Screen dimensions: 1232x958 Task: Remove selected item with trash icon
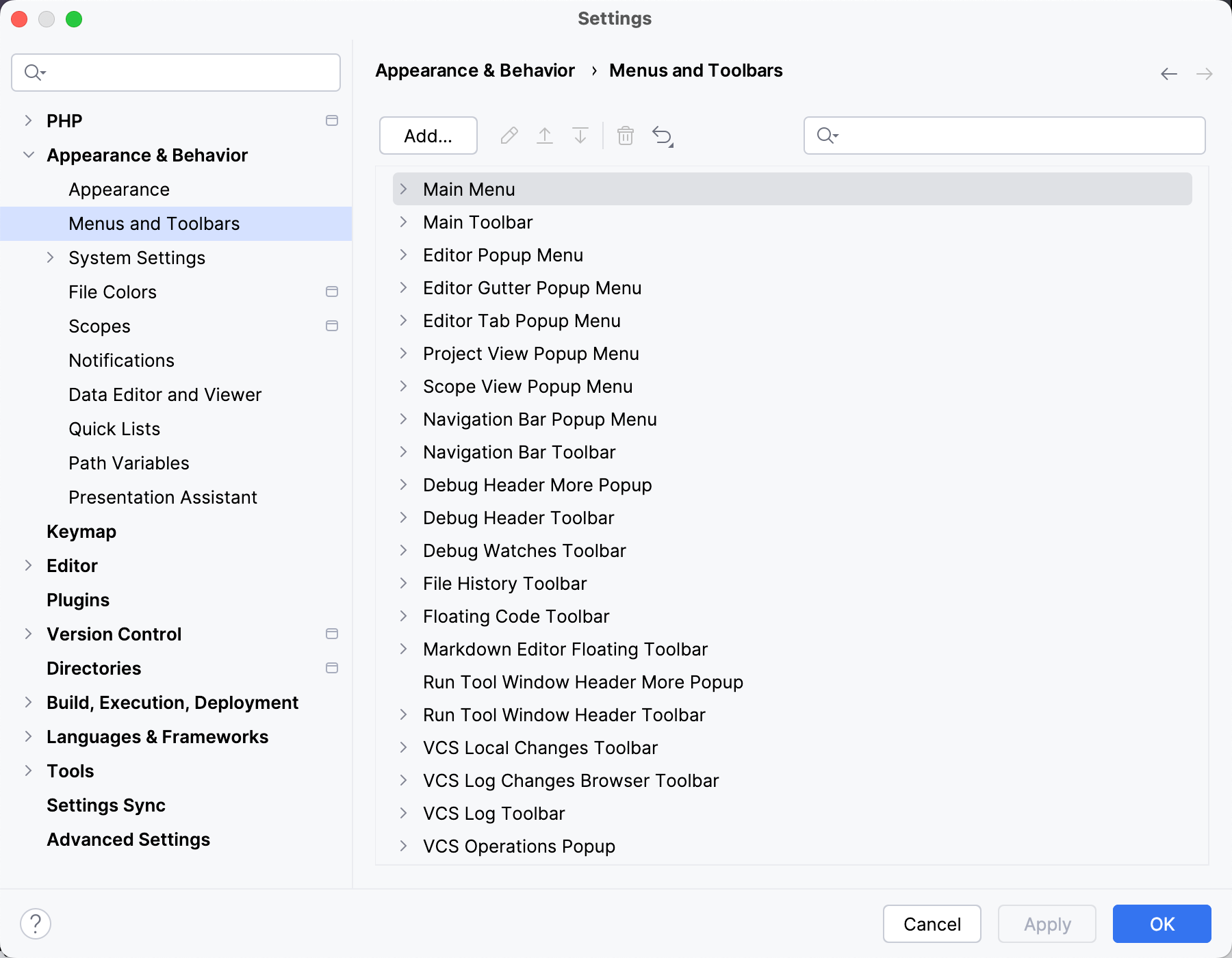(625, 135)
